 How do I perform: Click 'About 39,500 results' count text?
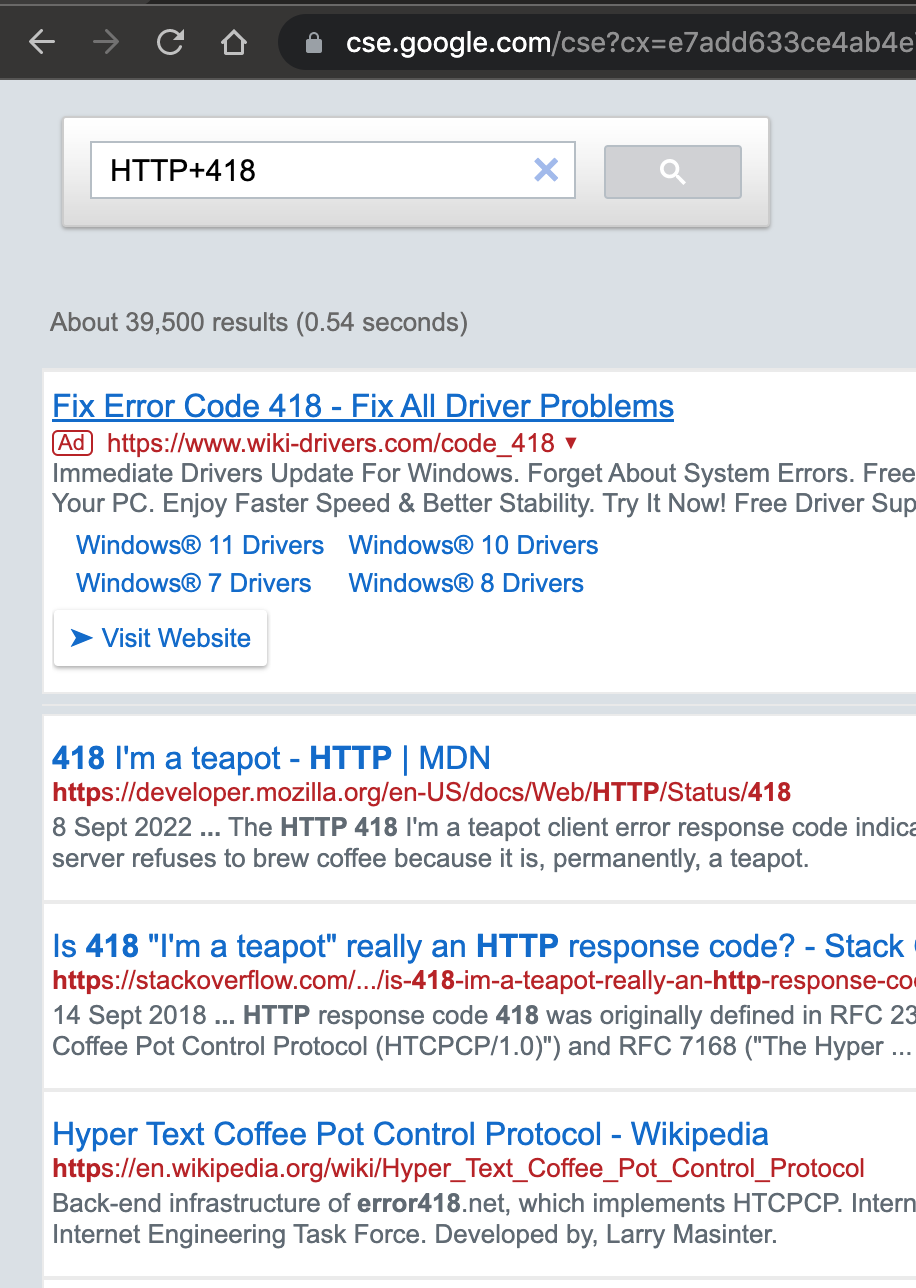point(259,322)
